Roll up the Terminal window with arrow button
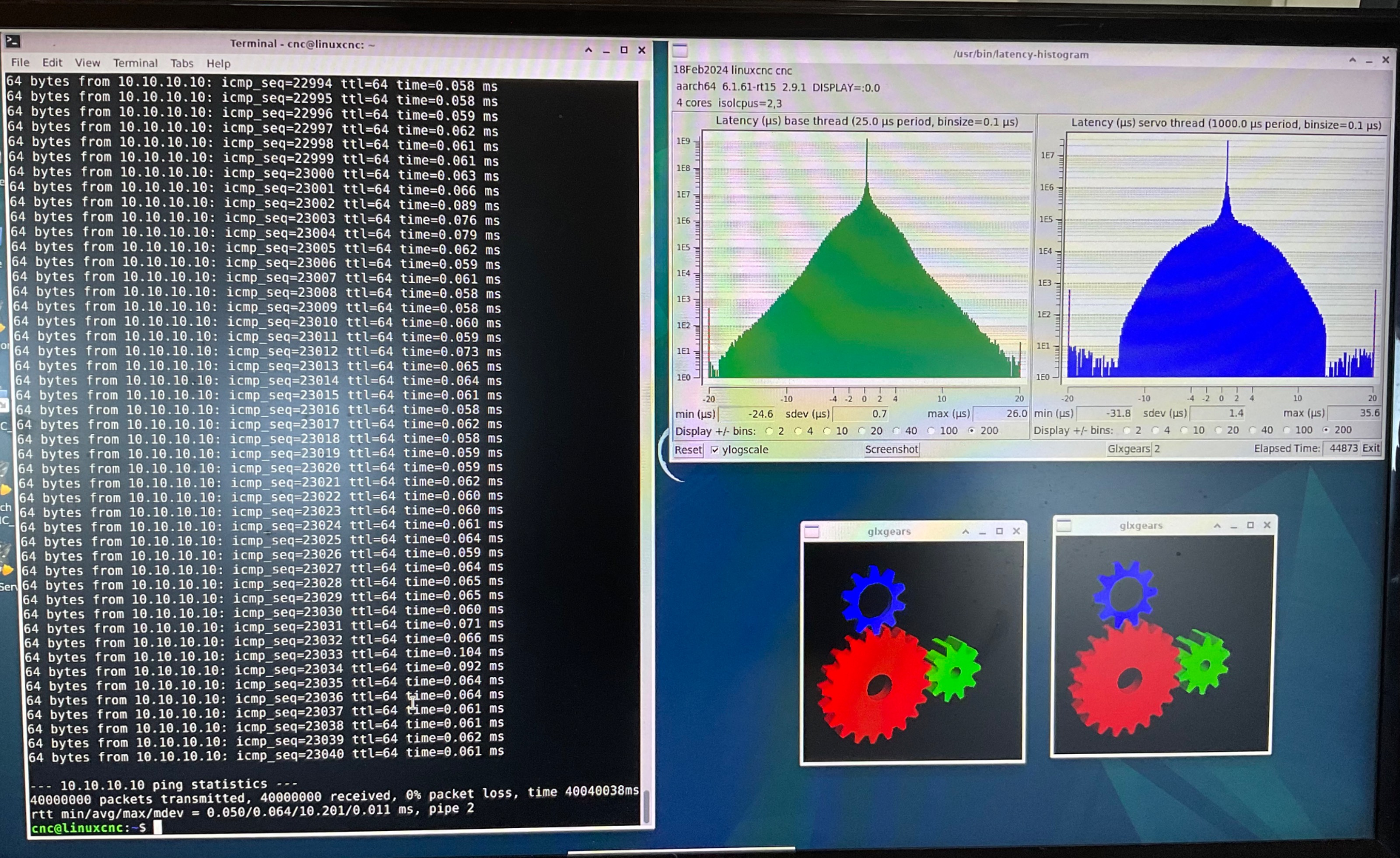 pyautogui.click(x=588, y=50)
